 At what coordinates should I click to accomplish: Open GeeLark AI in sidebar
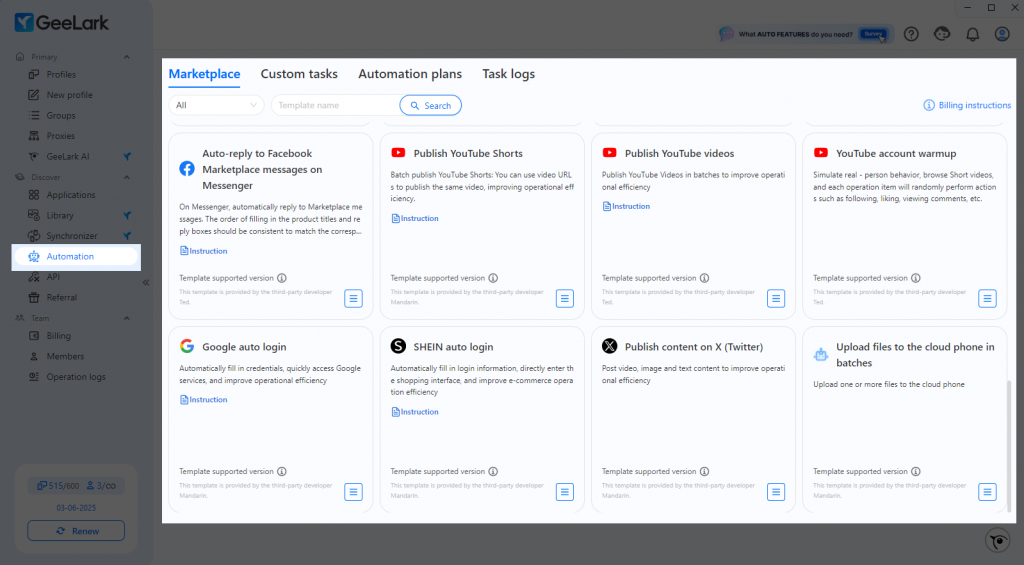(68, 157)
